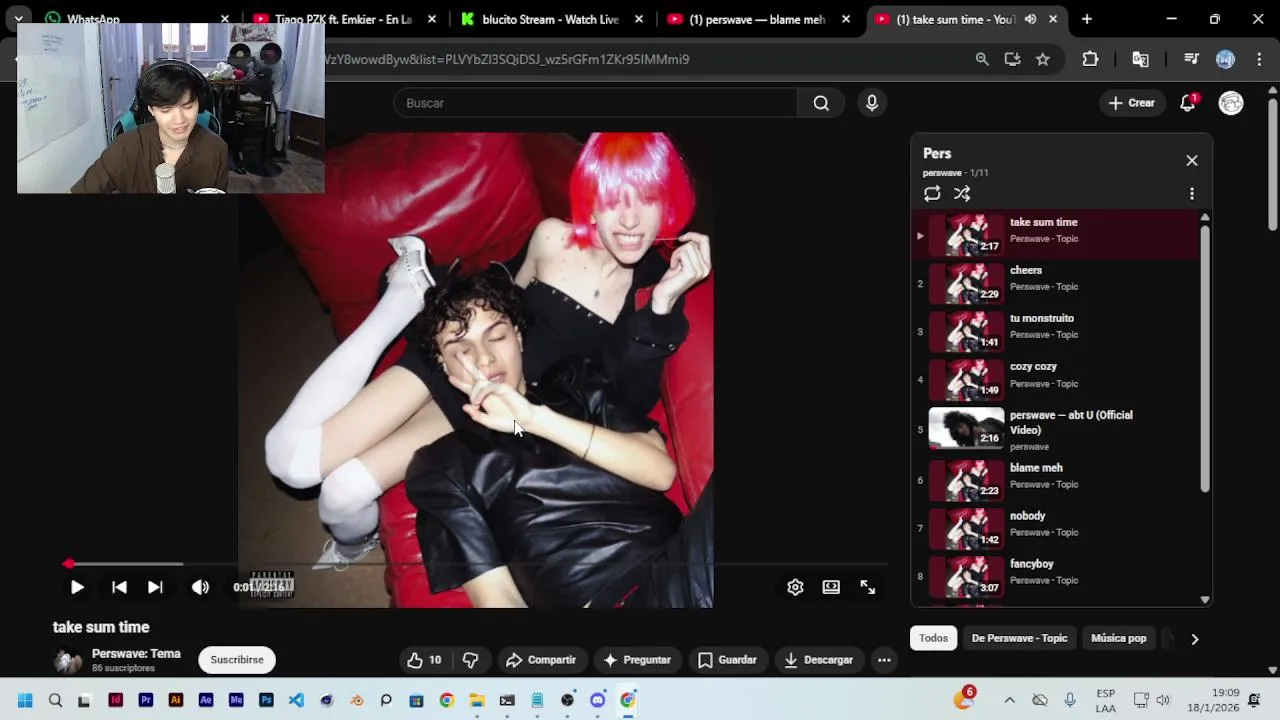Play 'tu monstruito' from the playlist
The image size is (1280, 720).
(x=1055, y=331)
